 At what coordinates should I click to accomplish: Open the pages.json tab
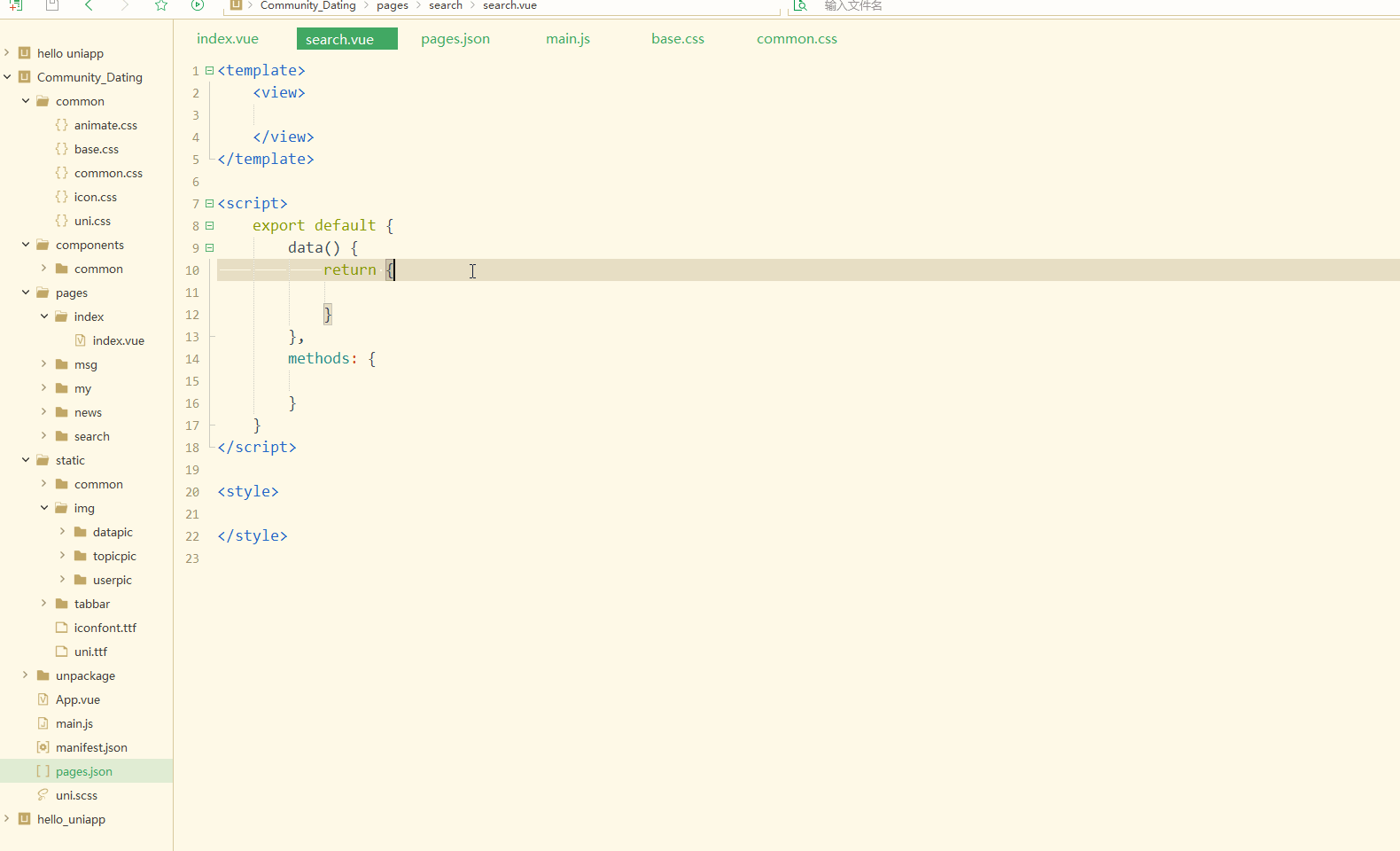[x=455, y=39]
